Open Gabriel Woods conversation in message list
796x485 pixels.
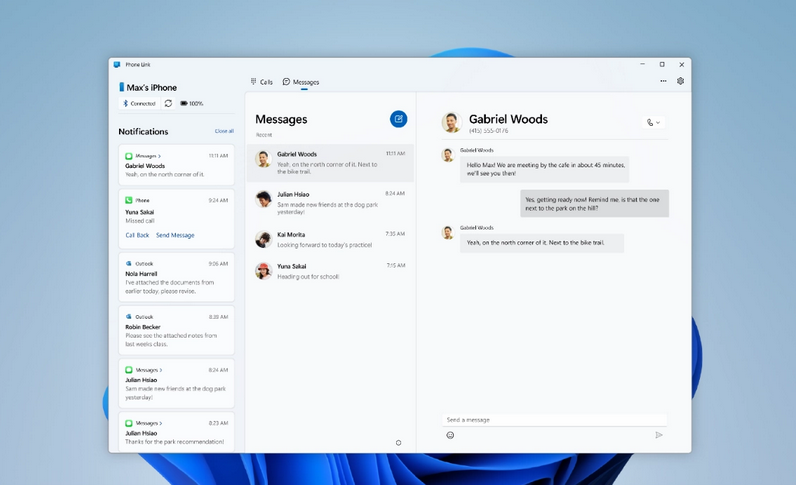(330, 163)
